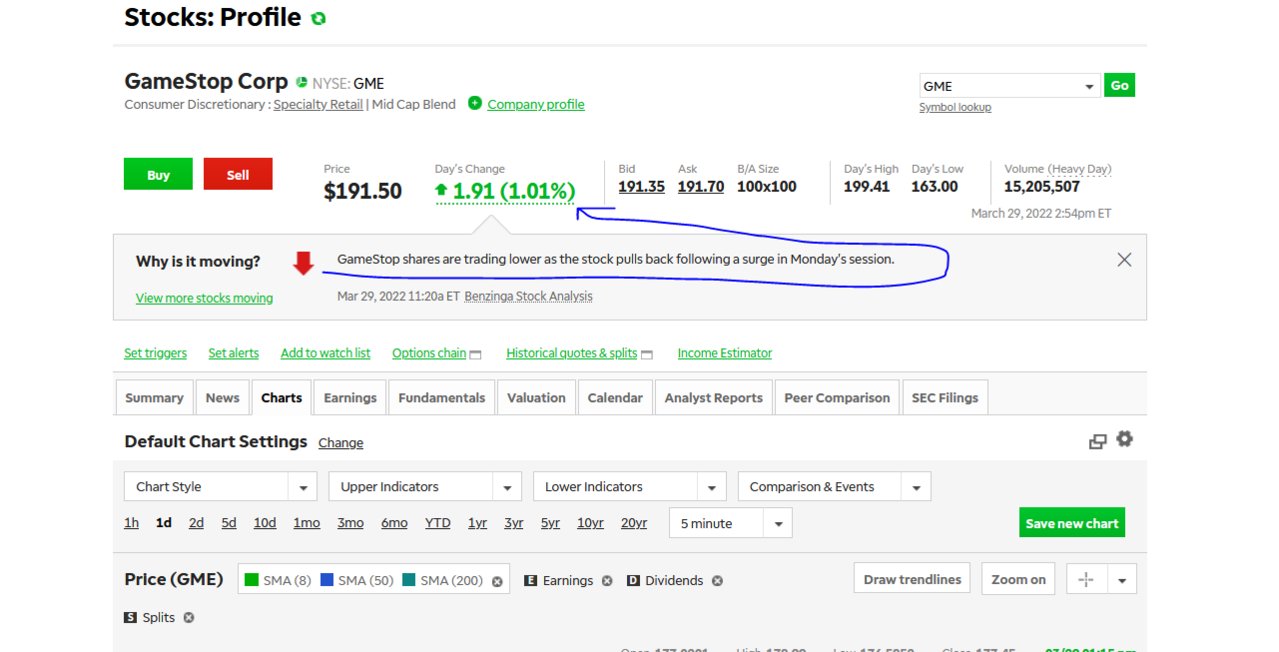The image size is (1279, 652).
Task: Switch to the SEC Filings tab
Action: (945, 397)
